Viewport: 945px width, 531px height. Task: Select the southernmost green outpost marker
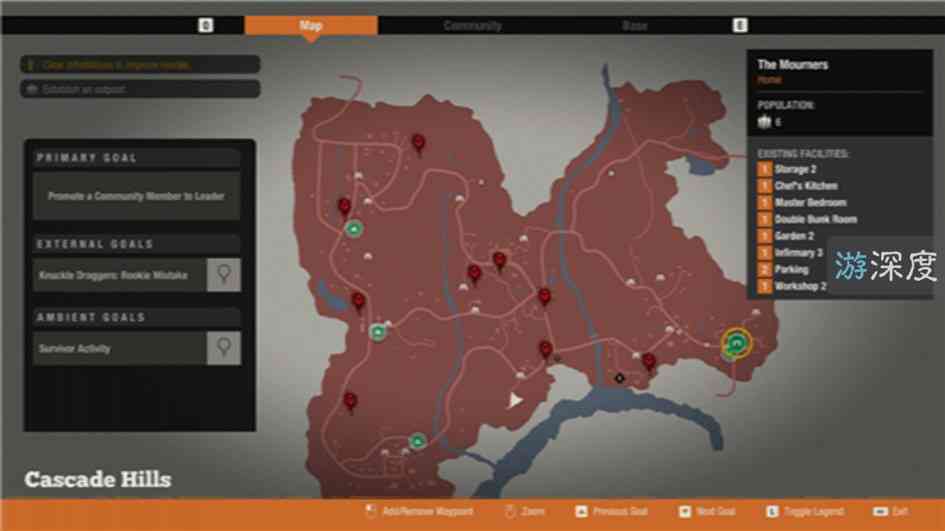(418, 442)
